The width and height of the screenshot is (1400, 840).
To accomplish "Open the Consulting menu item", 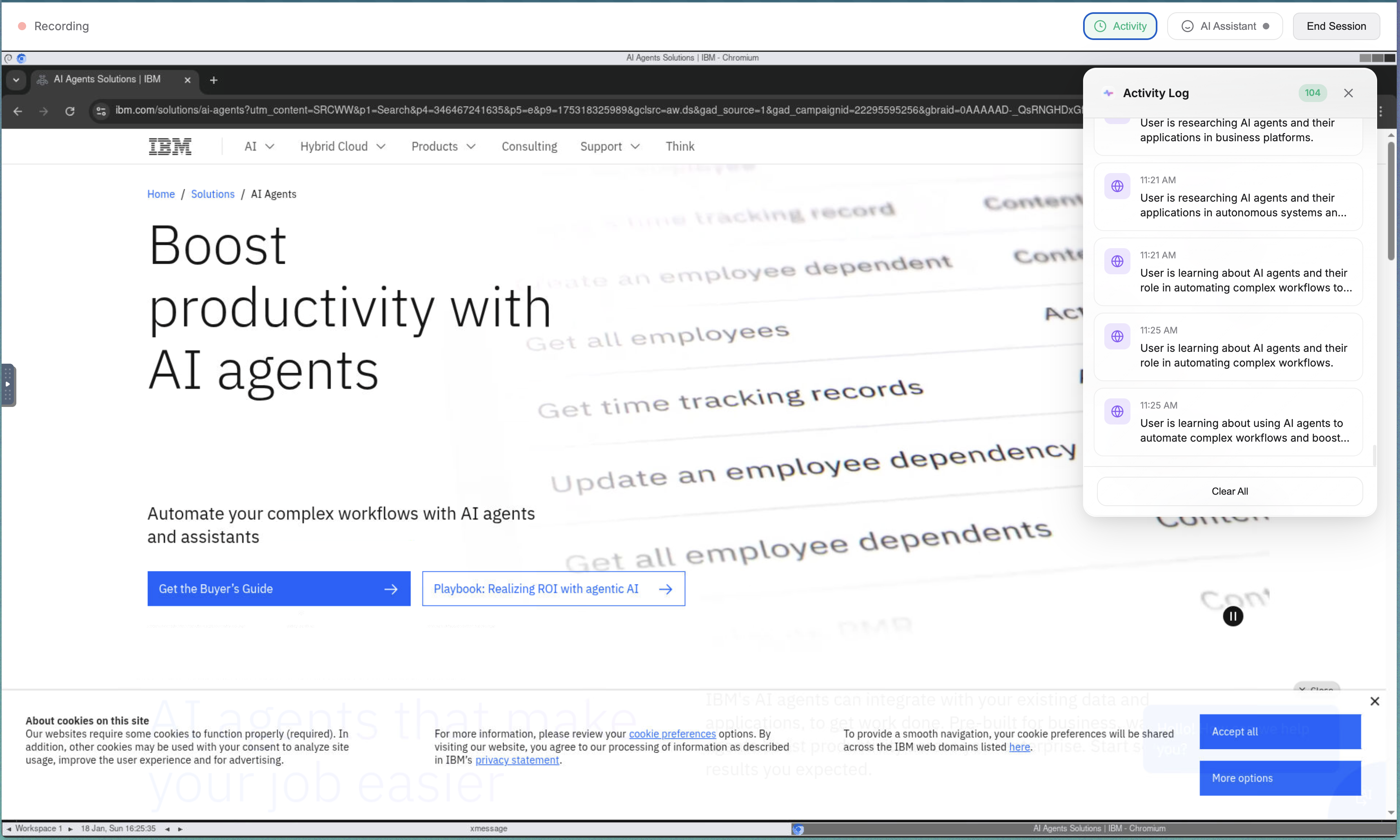I will [x=529, y=147].
